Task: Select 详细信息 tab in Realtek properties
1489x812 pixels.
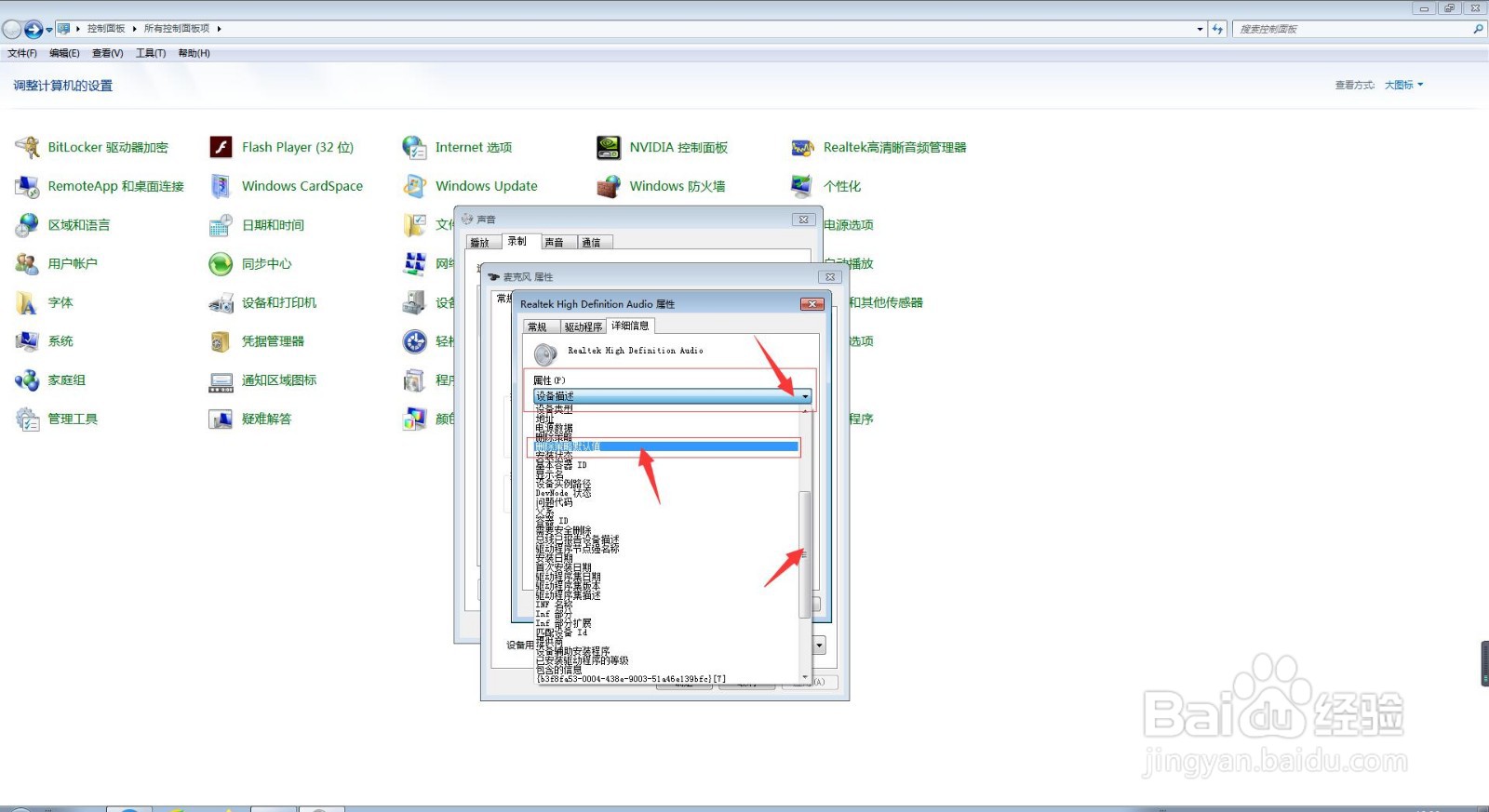Action: 630,326
